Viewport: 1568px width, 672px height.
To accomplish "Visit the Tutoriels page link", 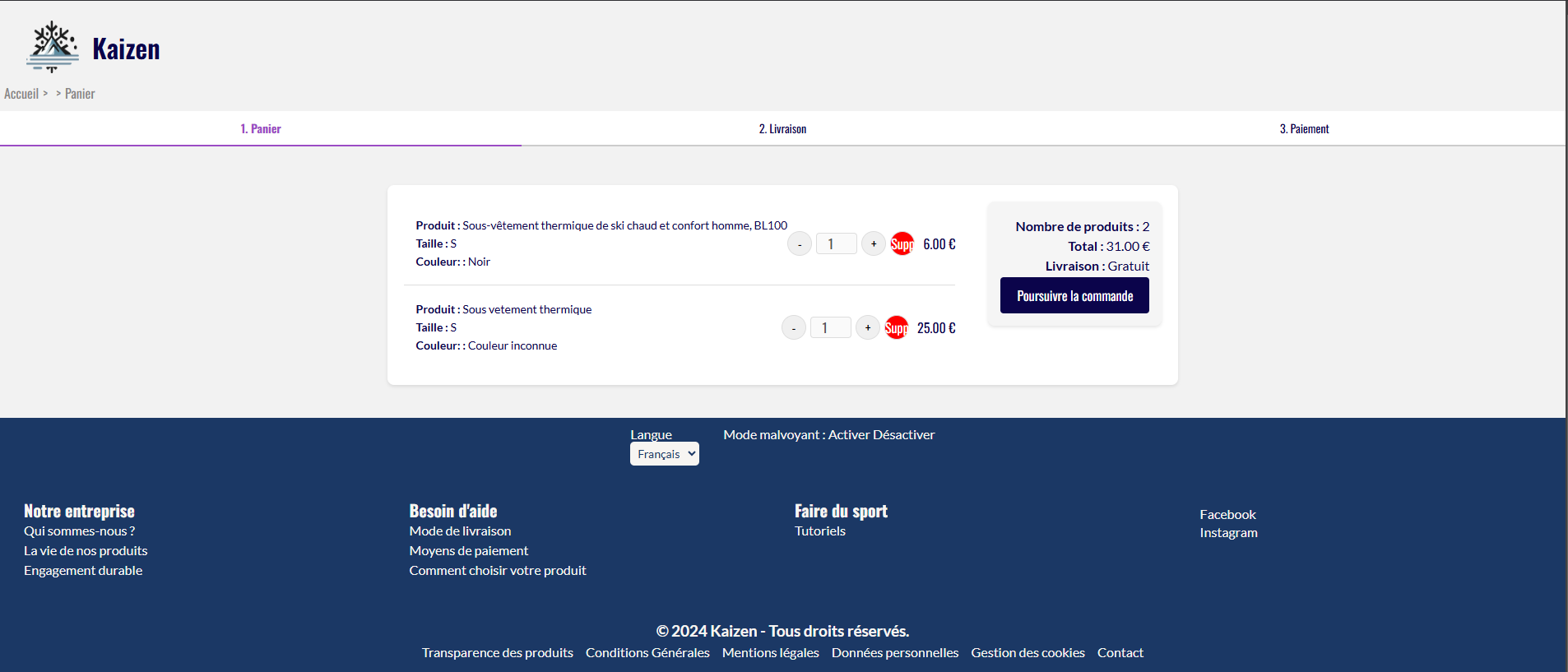I will coord(819,531).
